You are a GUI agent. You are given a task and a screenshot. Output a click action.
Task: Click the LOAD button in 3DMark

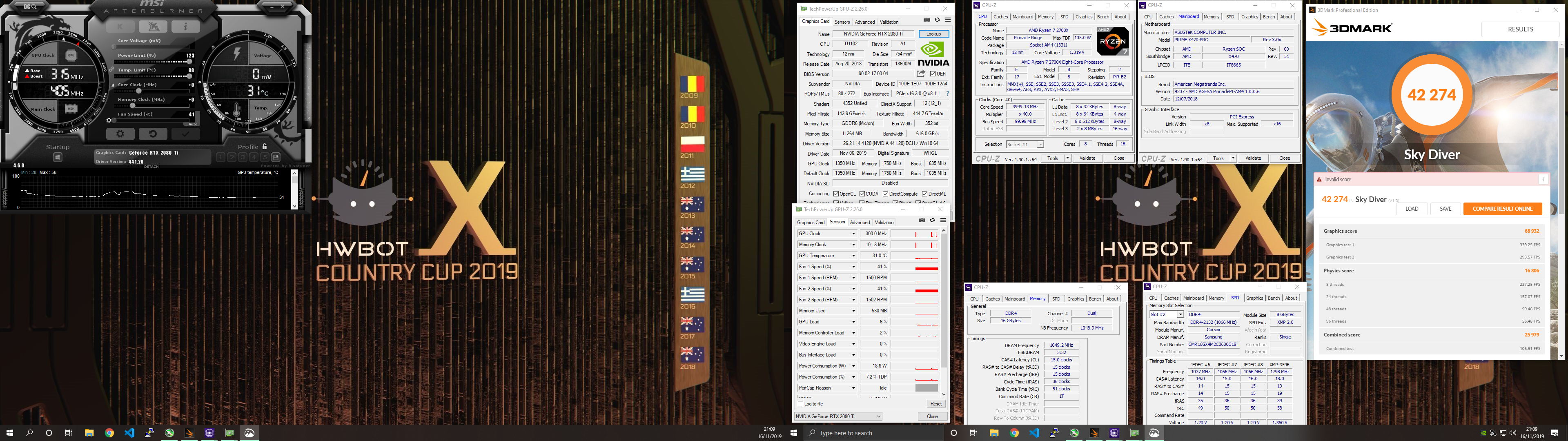click(1412, 208)
